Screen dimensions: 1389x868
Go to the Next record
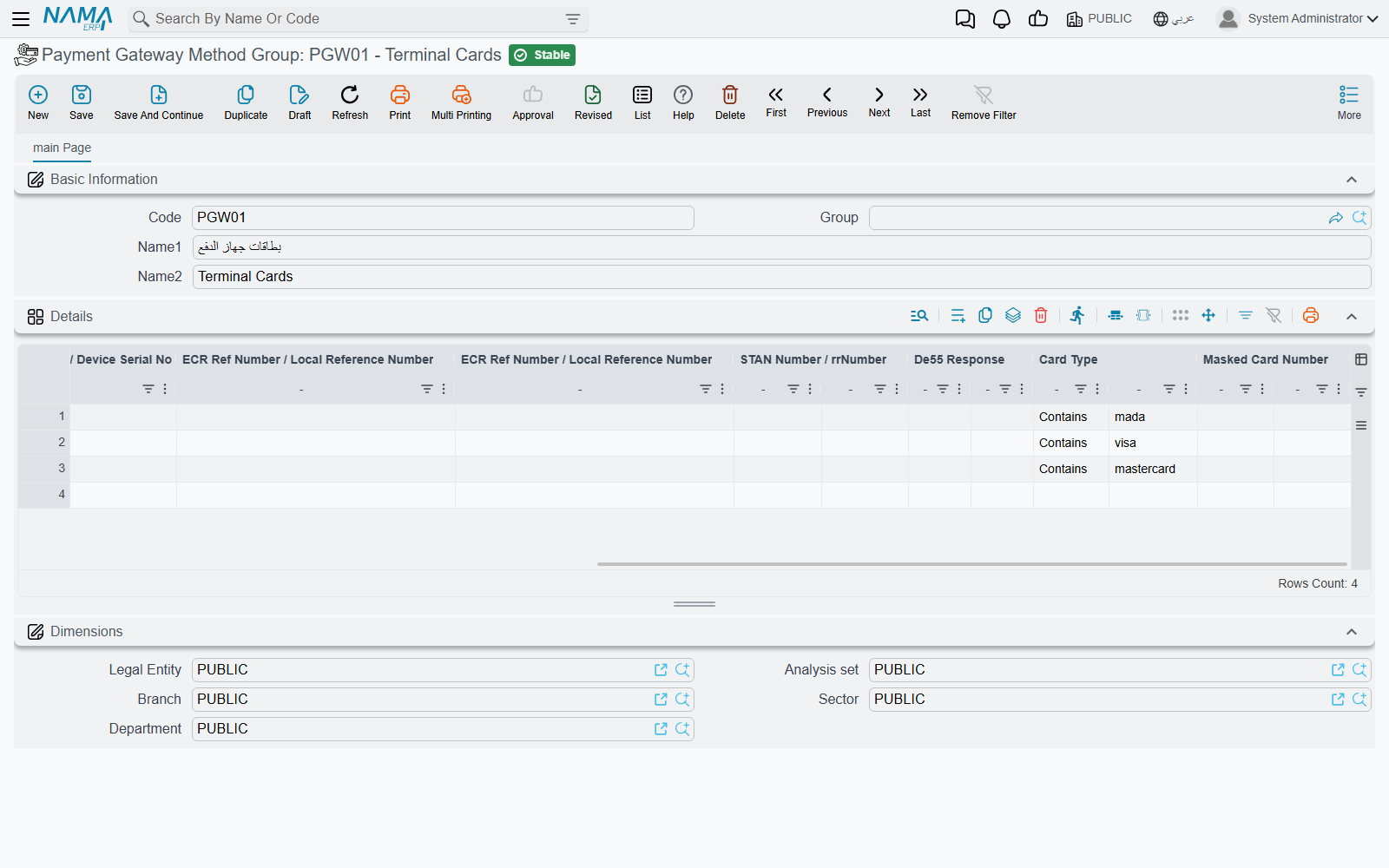point(879,102)
